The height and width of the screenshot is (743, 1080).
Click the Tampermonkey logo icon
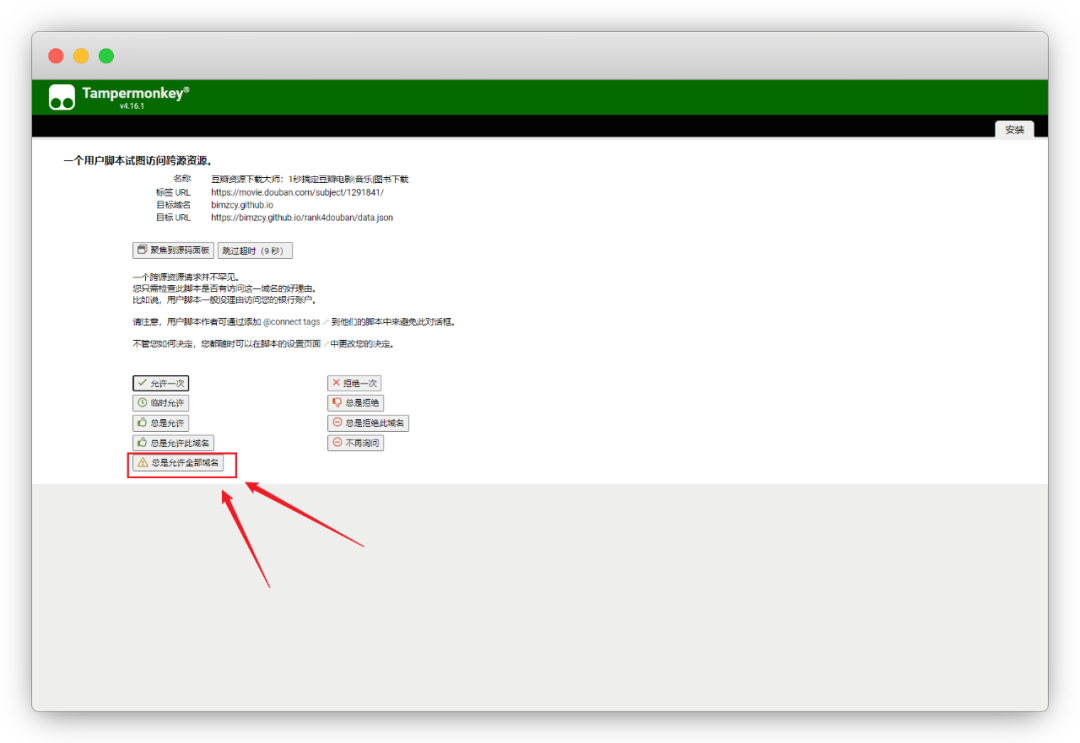[x=61, y=97]
